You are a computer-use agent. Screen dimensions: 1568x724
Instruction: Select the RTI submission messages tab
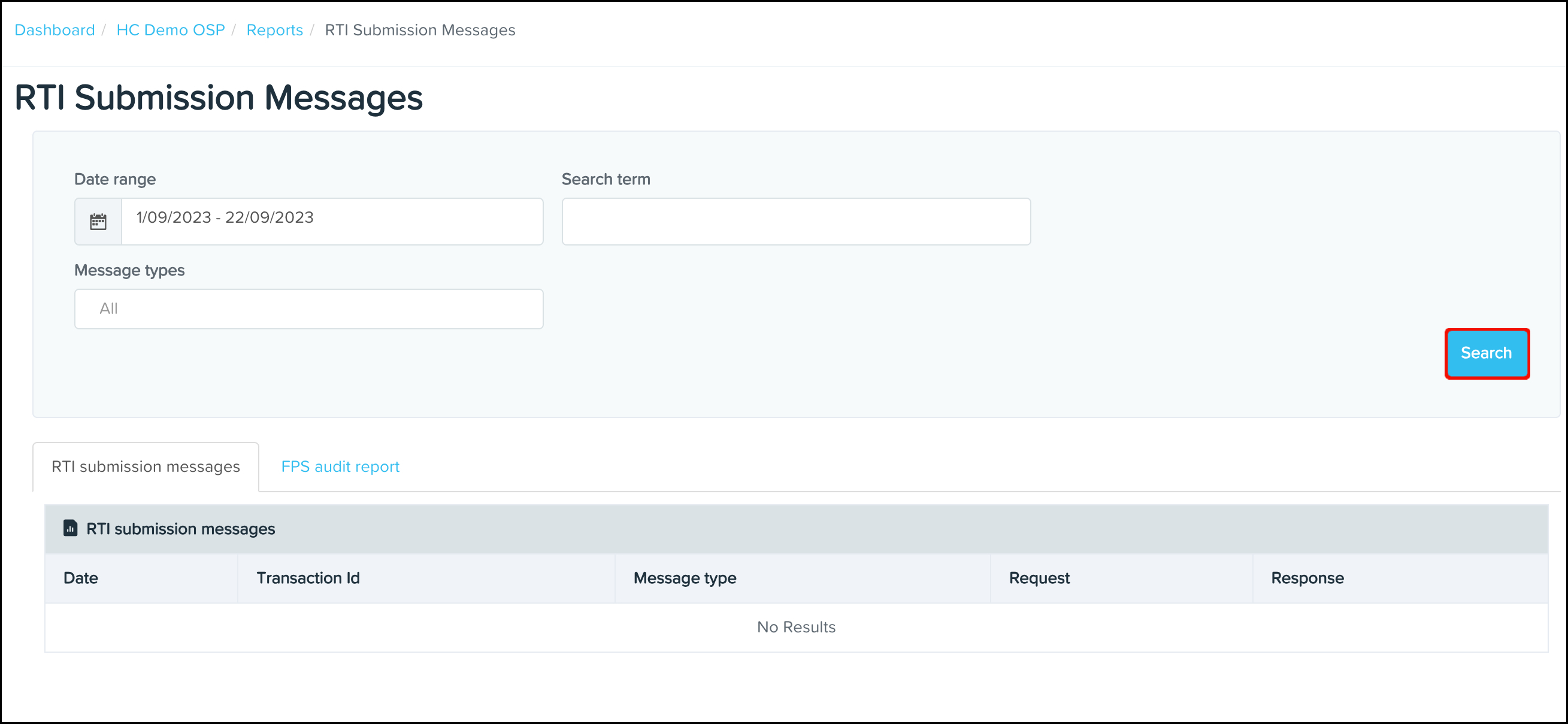coord(146,466)
